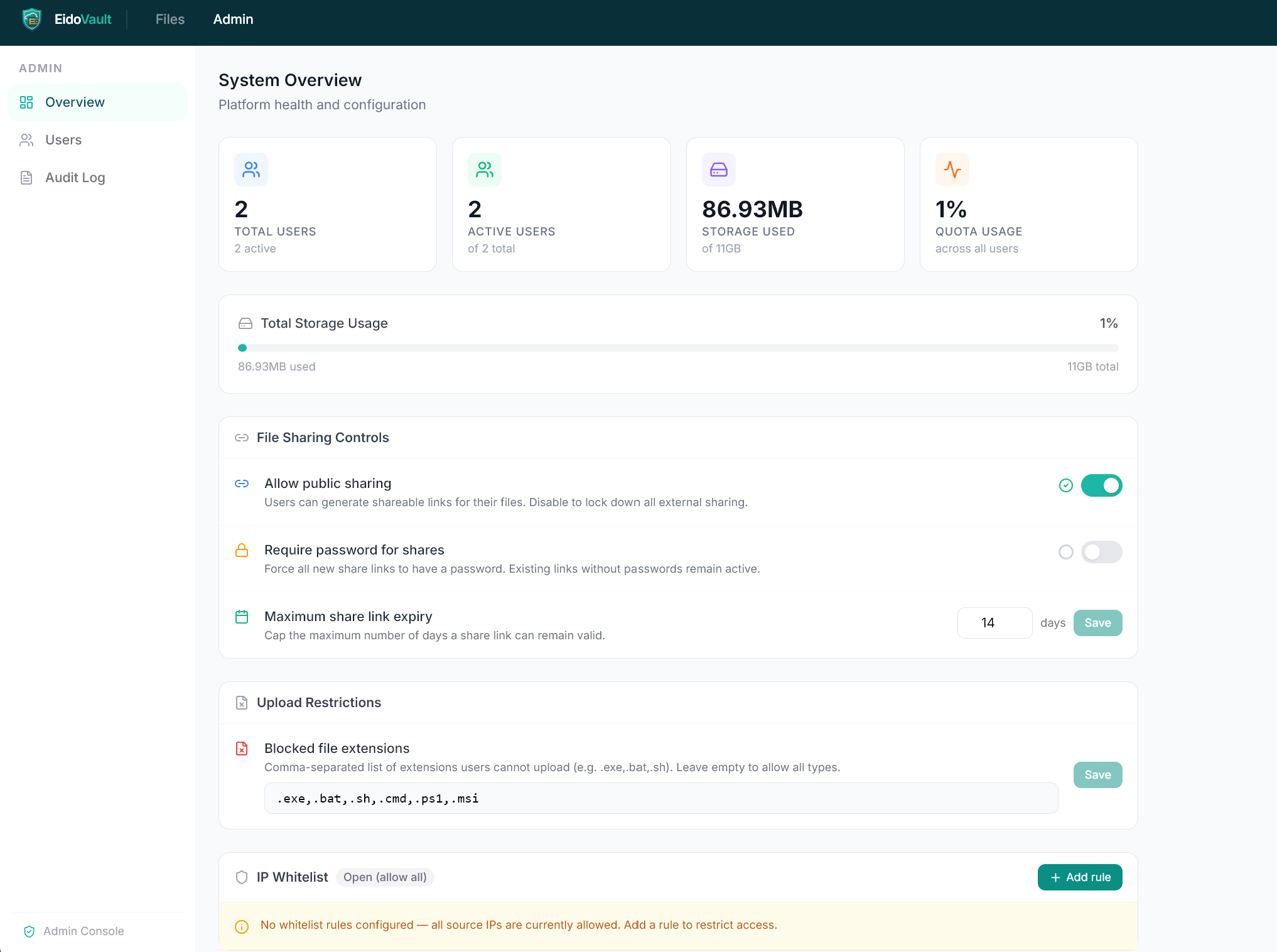Click the 'of 11GB' caption under Storage Used
This screenshot has height=952, width=1277.
coord(721,249)
